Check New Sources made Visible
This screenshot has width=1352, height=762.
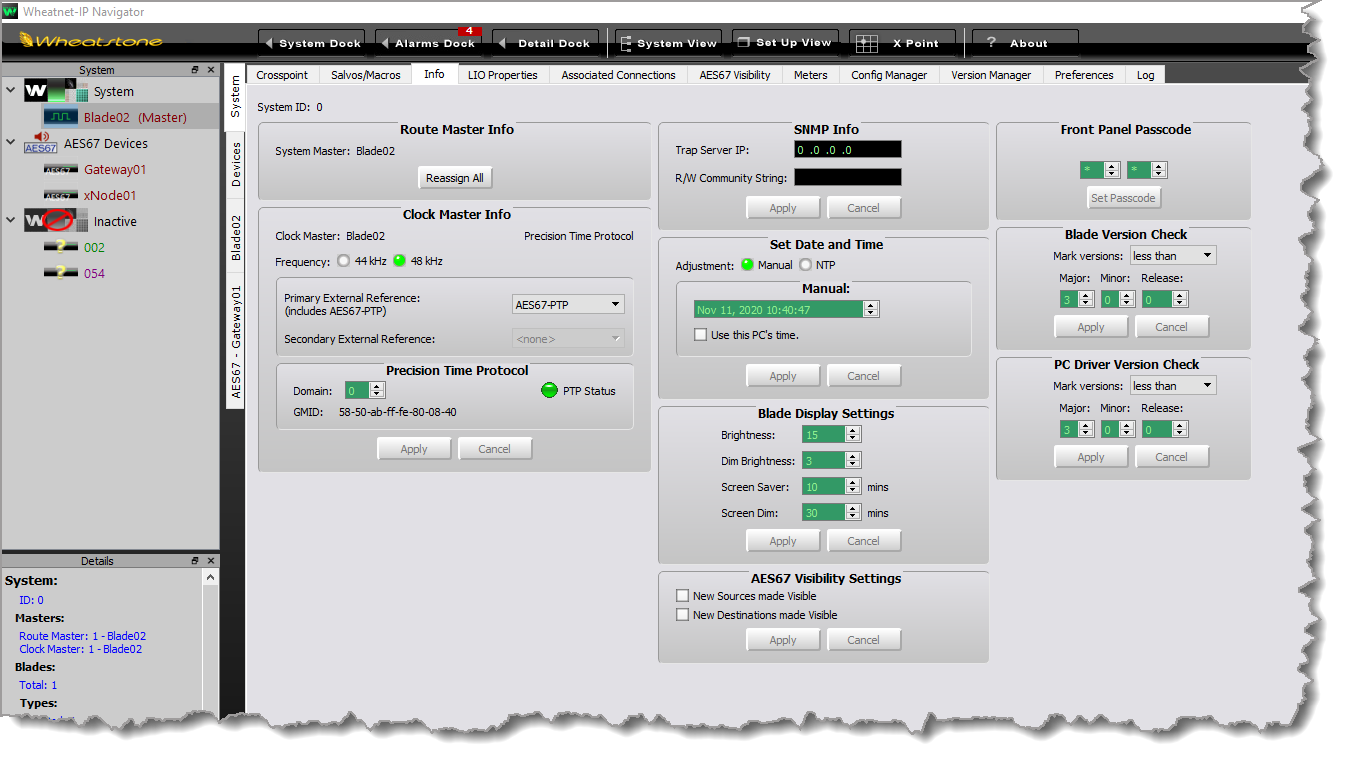pyautogui.click(x=683, y=596)
